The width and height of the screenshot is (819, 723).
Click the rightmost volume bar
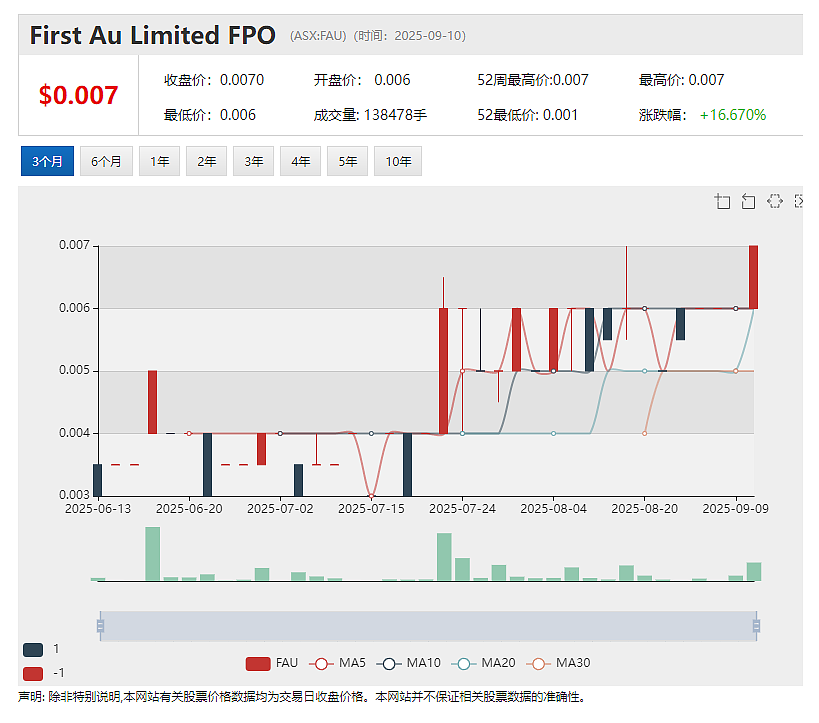[x=754, y=572]
